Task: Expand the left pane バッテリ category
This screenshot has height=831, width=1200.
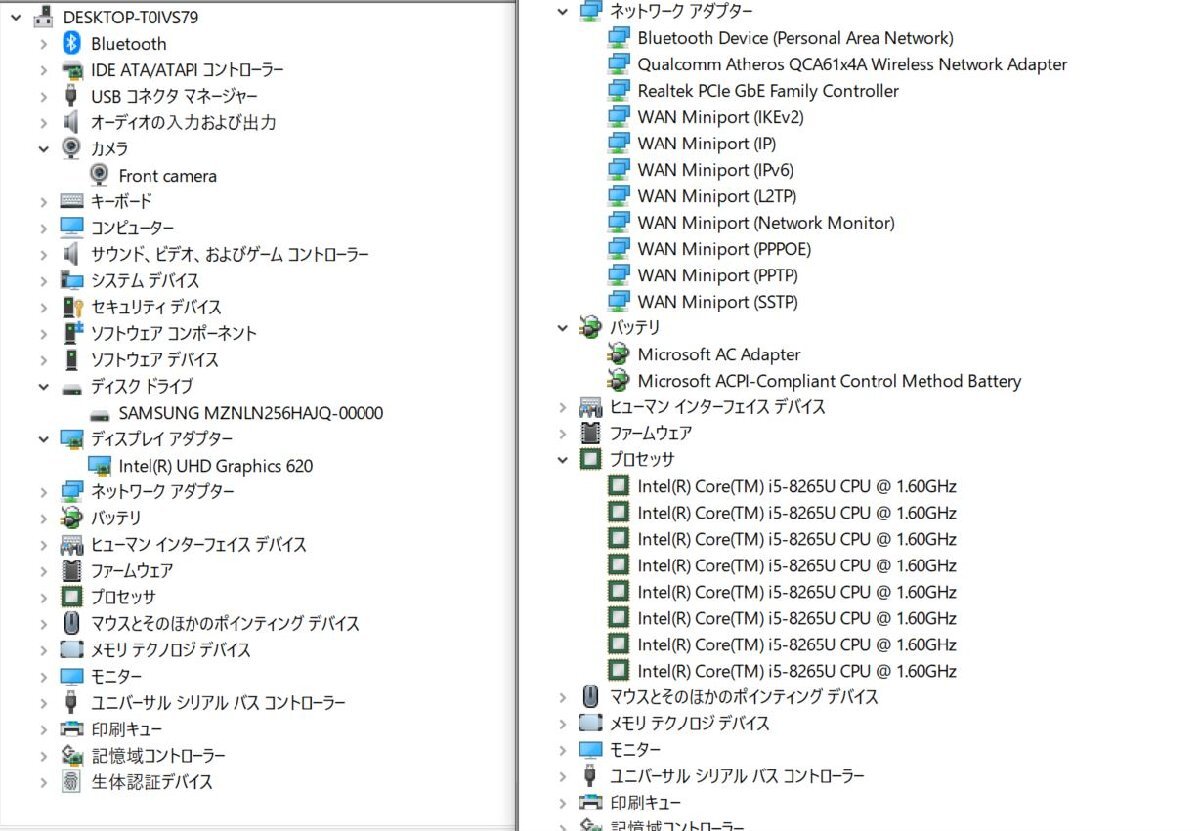Action: tap(43, 518)
